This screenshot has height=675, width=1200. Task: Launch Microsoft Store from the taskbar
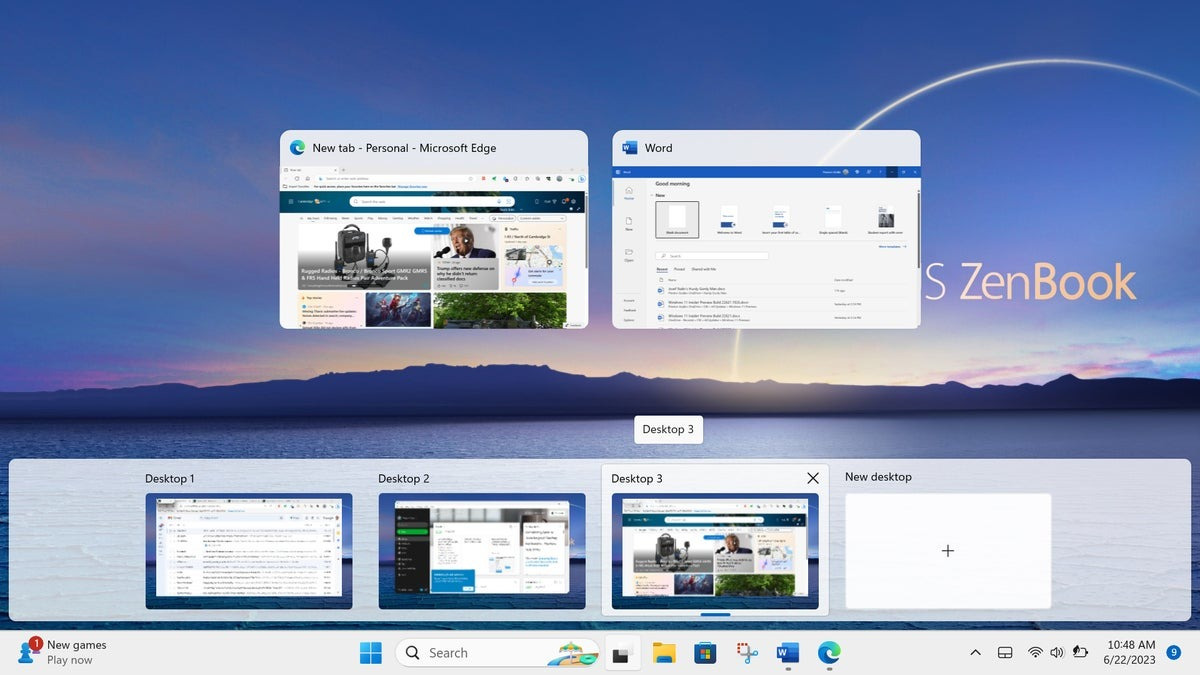click(705, 653)
